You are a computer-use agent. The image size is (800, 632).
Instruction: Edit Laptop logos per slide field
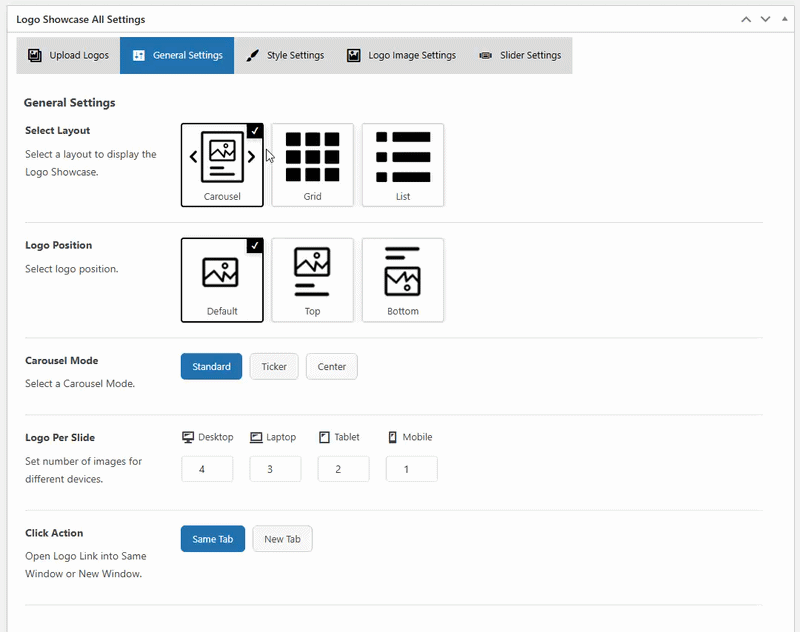pos(275,469)
